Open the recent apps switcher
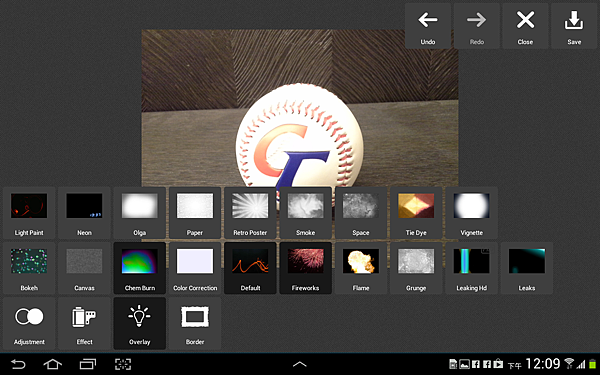 pos(88,364)
